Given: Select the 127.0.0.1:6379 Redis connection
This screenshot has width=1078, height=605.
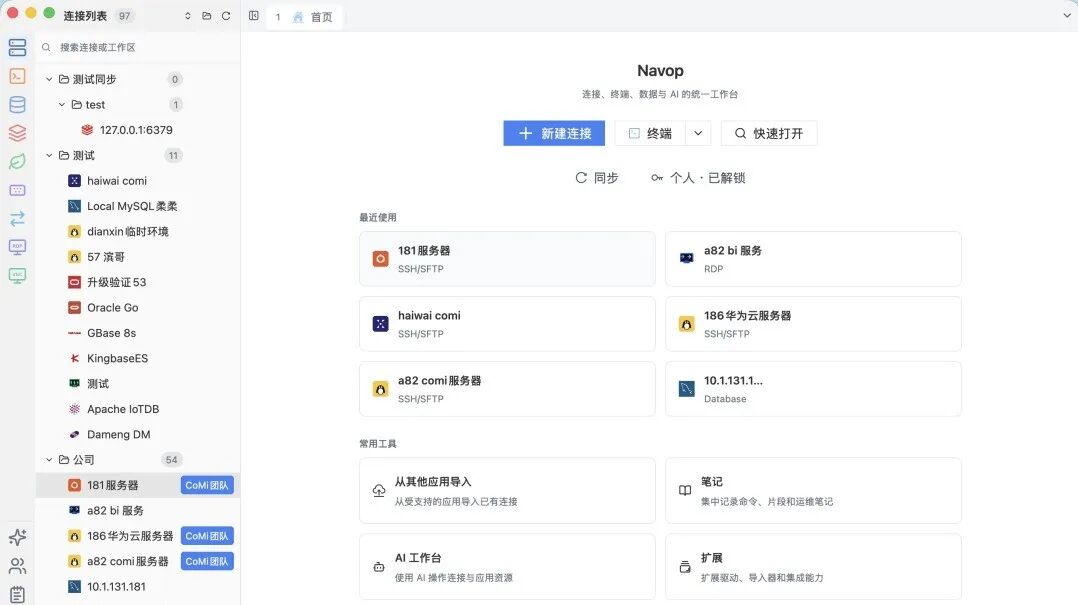Looking at the screenshot, I should (x=138, y=130).
